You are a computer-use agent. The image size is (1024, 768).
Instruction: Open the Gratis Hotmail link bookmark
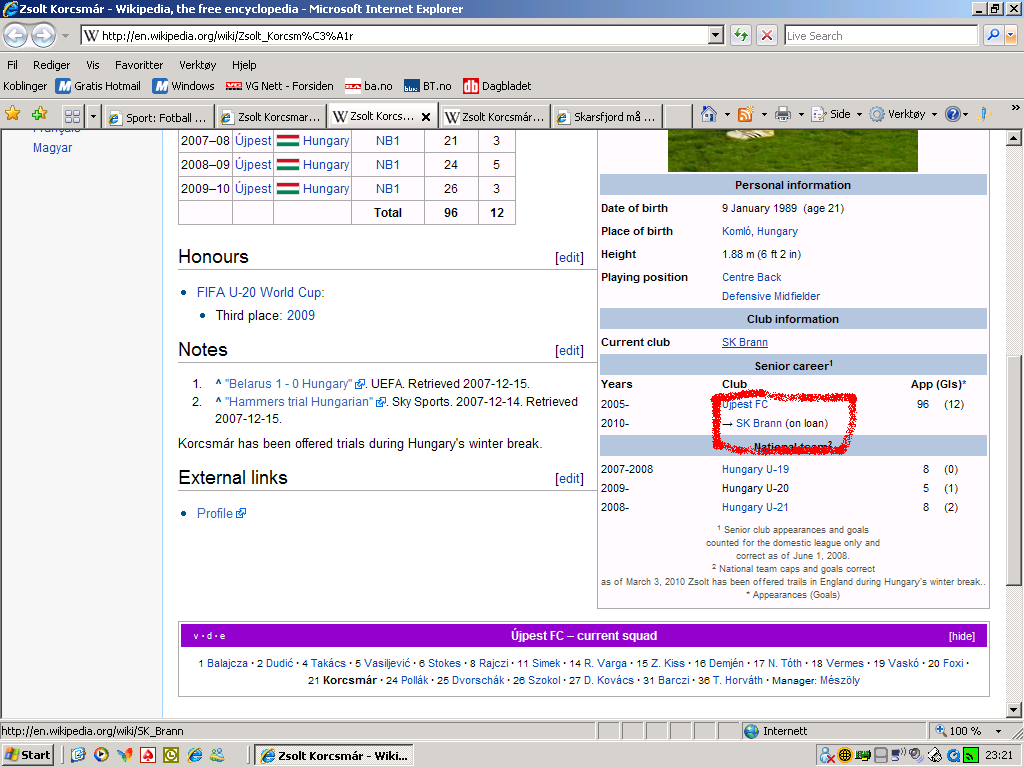pos(98,86)
